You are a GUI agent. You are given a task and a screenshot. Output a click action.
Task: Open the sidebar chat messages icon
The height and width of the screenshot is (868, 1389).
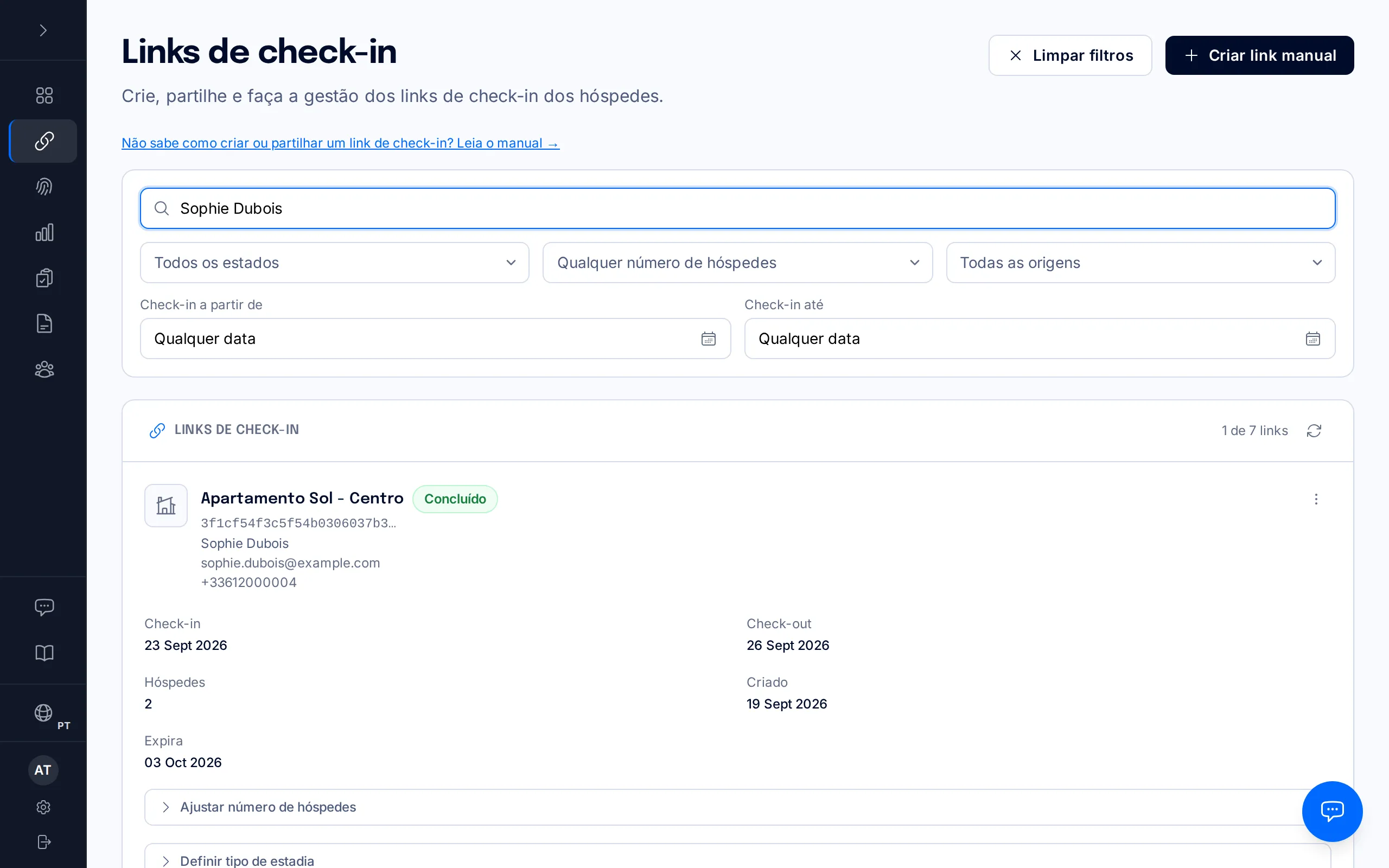tap(44, 607)
